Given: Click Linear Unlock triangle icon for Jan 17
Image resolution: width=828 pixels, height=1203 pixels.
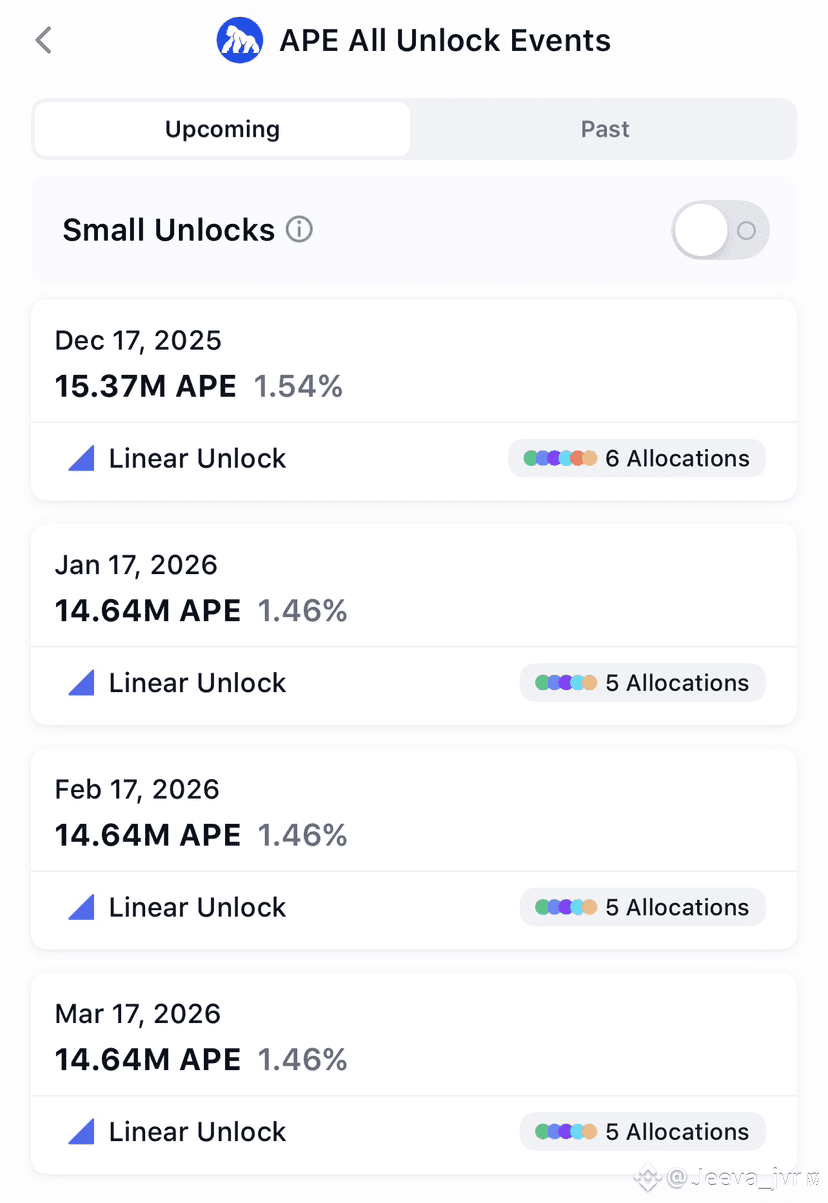Looking at the screenshot, I should point(81,683).
